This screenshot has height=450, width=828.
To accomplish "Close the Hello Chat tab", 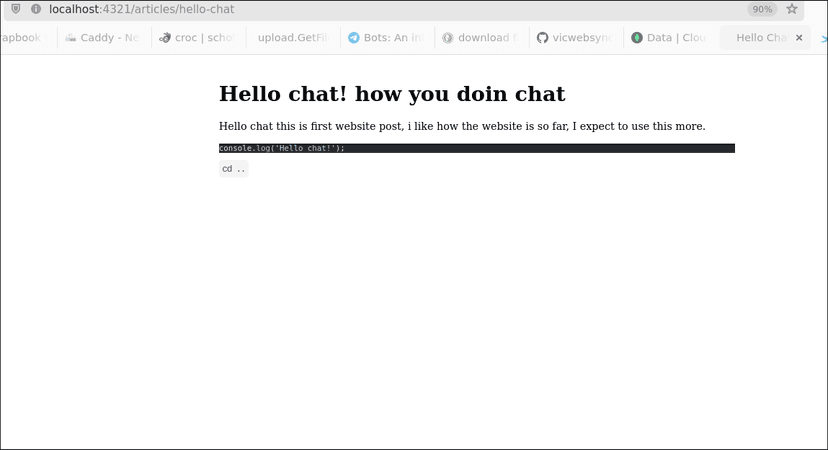I will click(x=799, y=38).
